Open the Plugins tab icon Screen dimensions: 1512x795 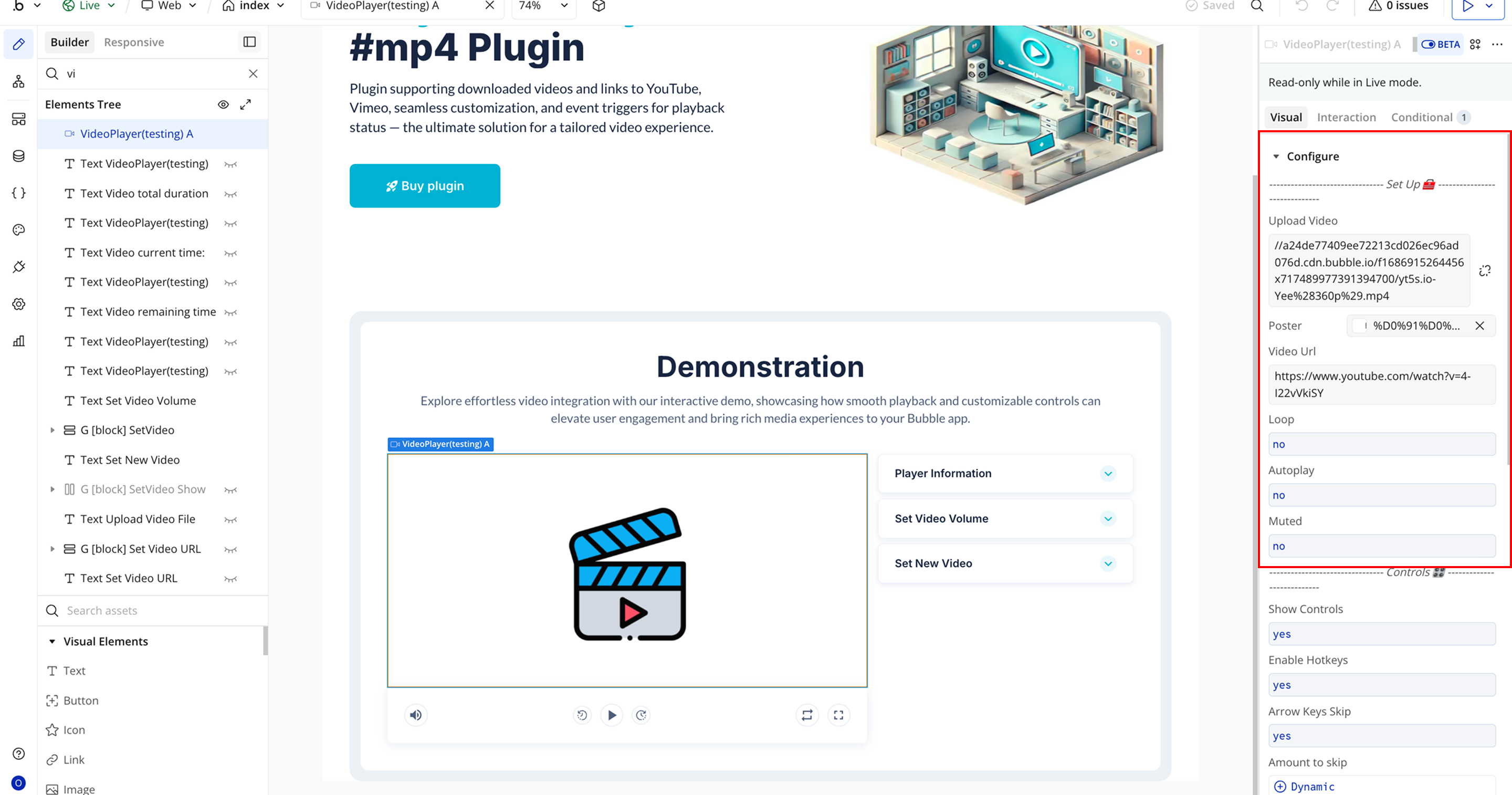19,267
